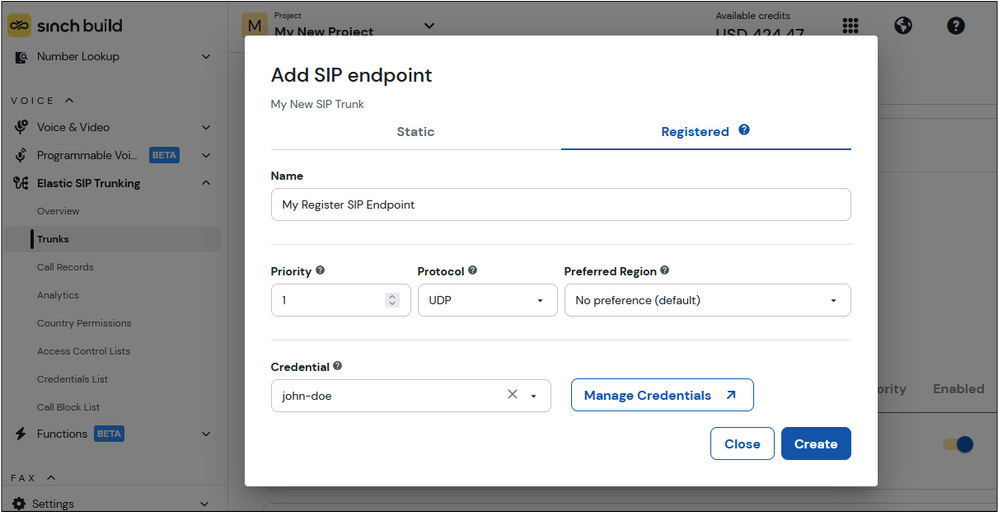The width and height of the screenshot is (998, 512).
Task: Open Analytics in the sidebar
Action: coord(58,295)
